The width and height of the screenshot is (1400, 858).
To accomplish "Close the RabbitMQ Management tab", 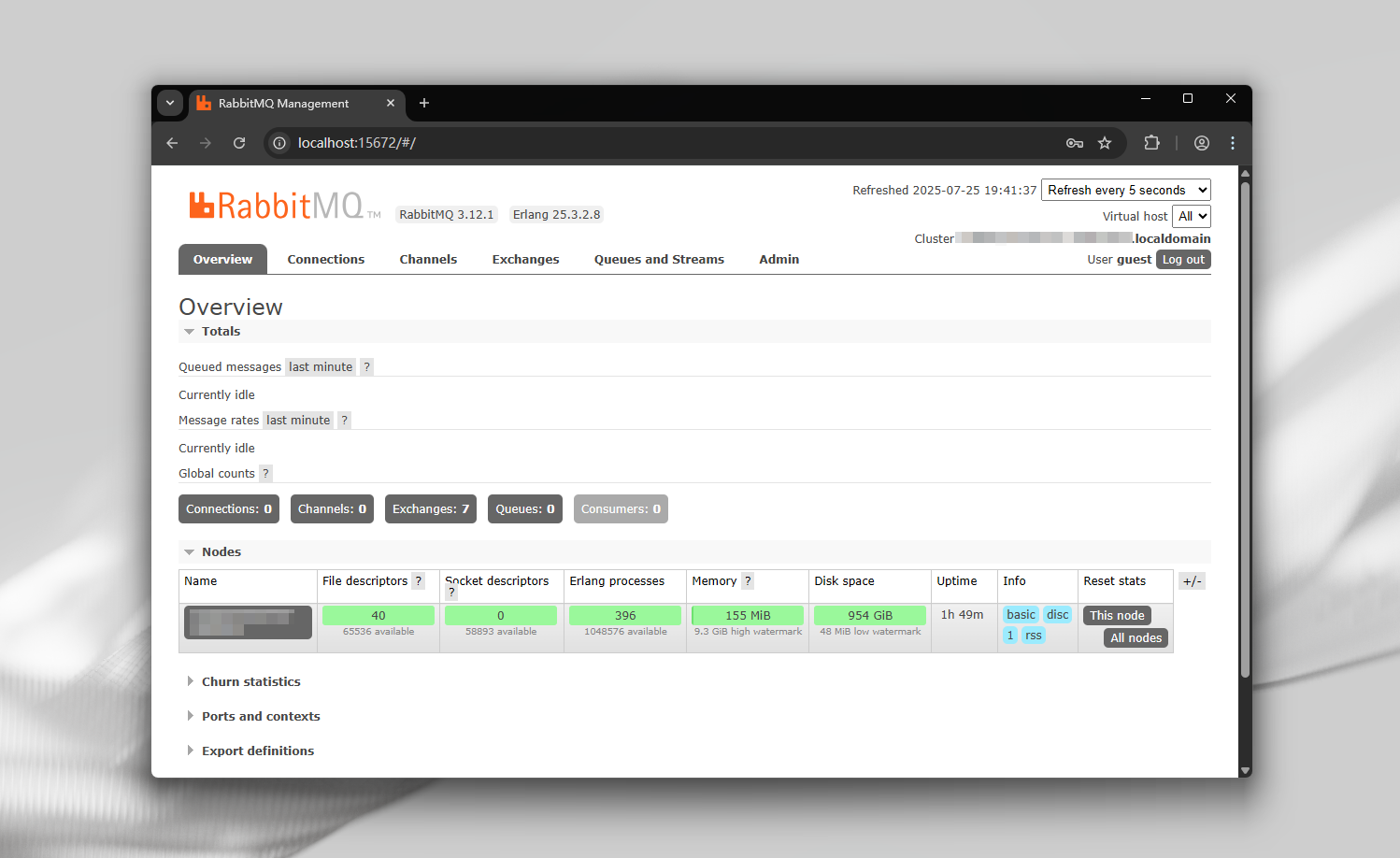I will [x=391, y=103].
